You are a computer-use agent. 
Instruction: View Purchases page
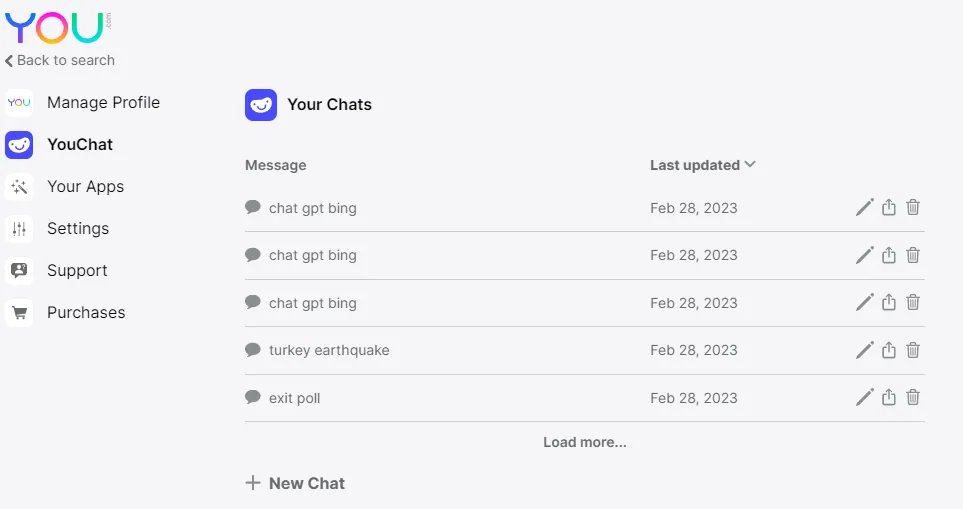coord(65,313)
